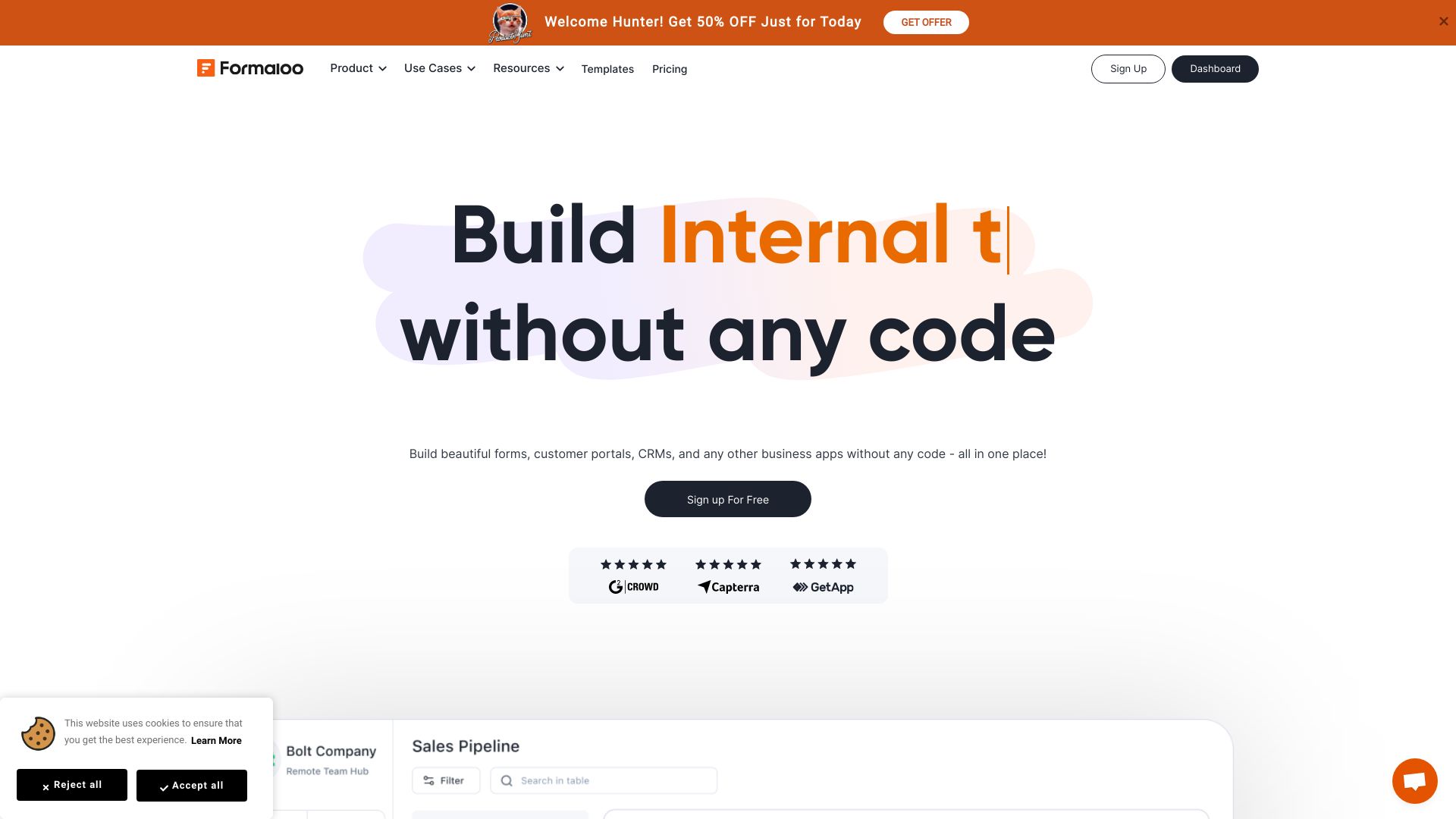Click the GetApp star rating icon
Viewport: 1456px width, 819px height.
pyautogui.click(x=822, y=564)
